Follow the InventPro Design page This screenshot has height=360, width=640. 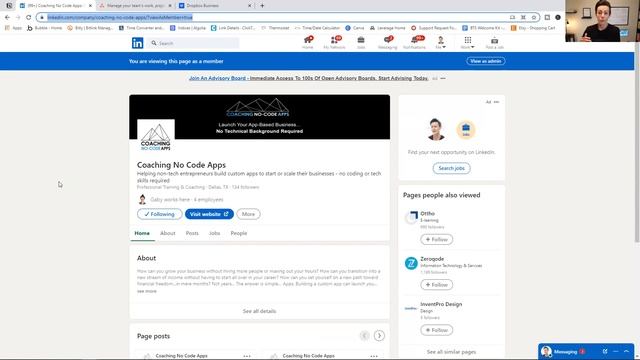pos(436,330)
